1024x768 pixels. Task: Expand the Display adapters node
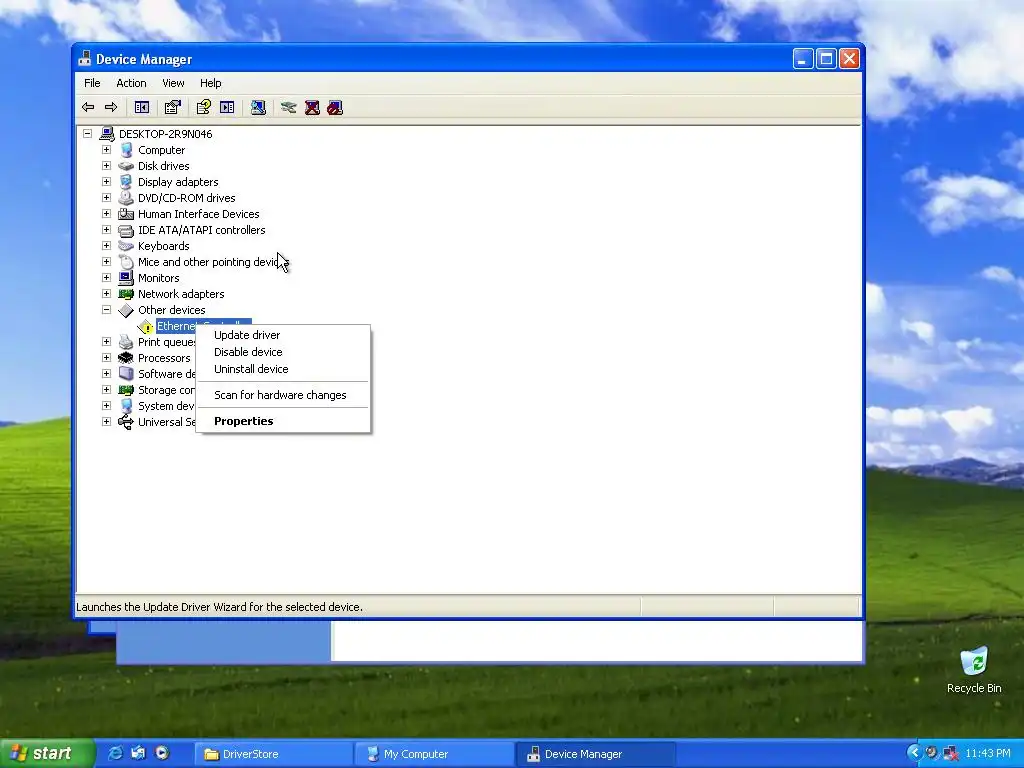click(x=106, y=182)
